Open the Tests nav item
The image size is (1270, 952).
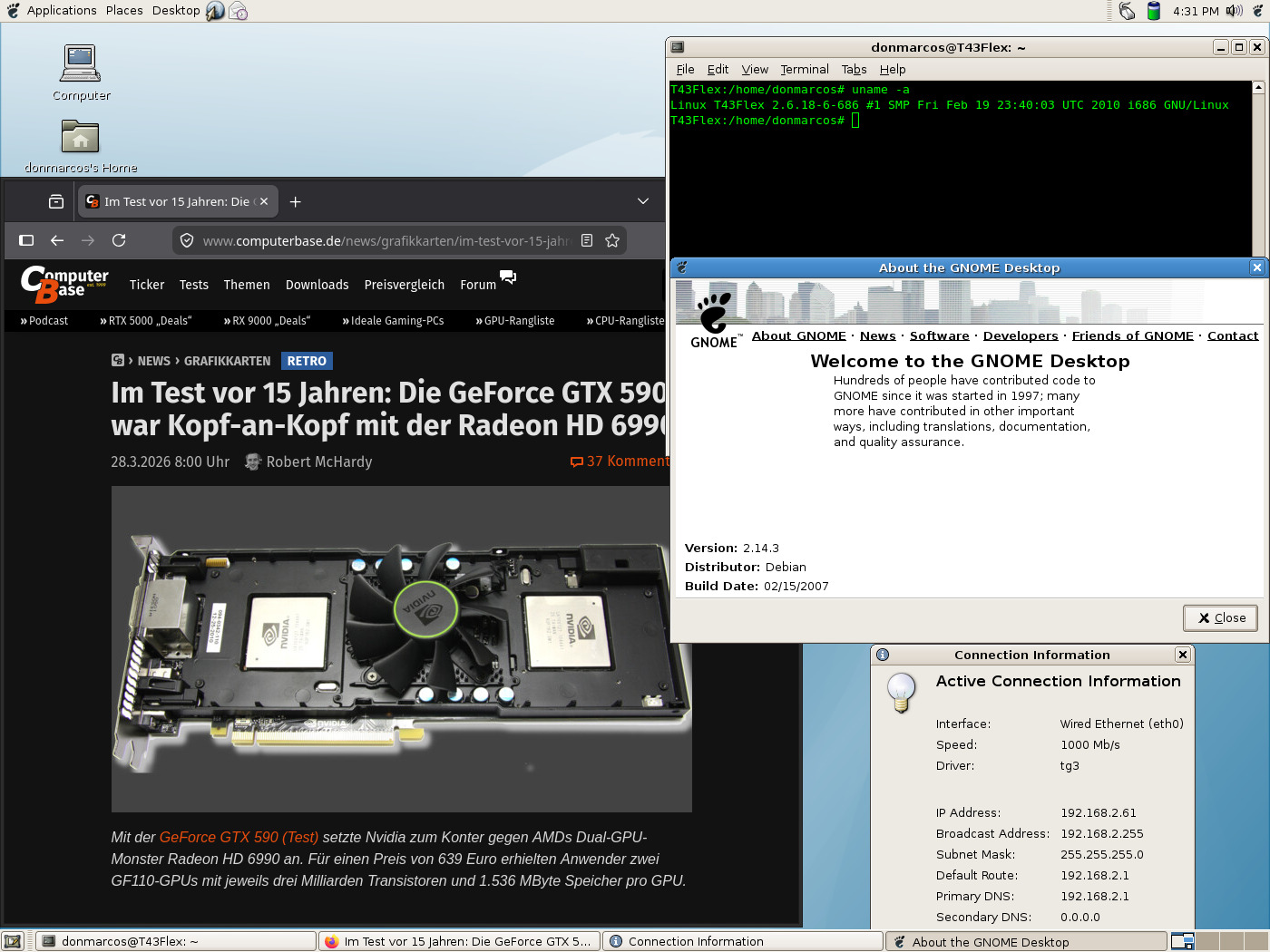pyautogui.click(x=194, y=285)
